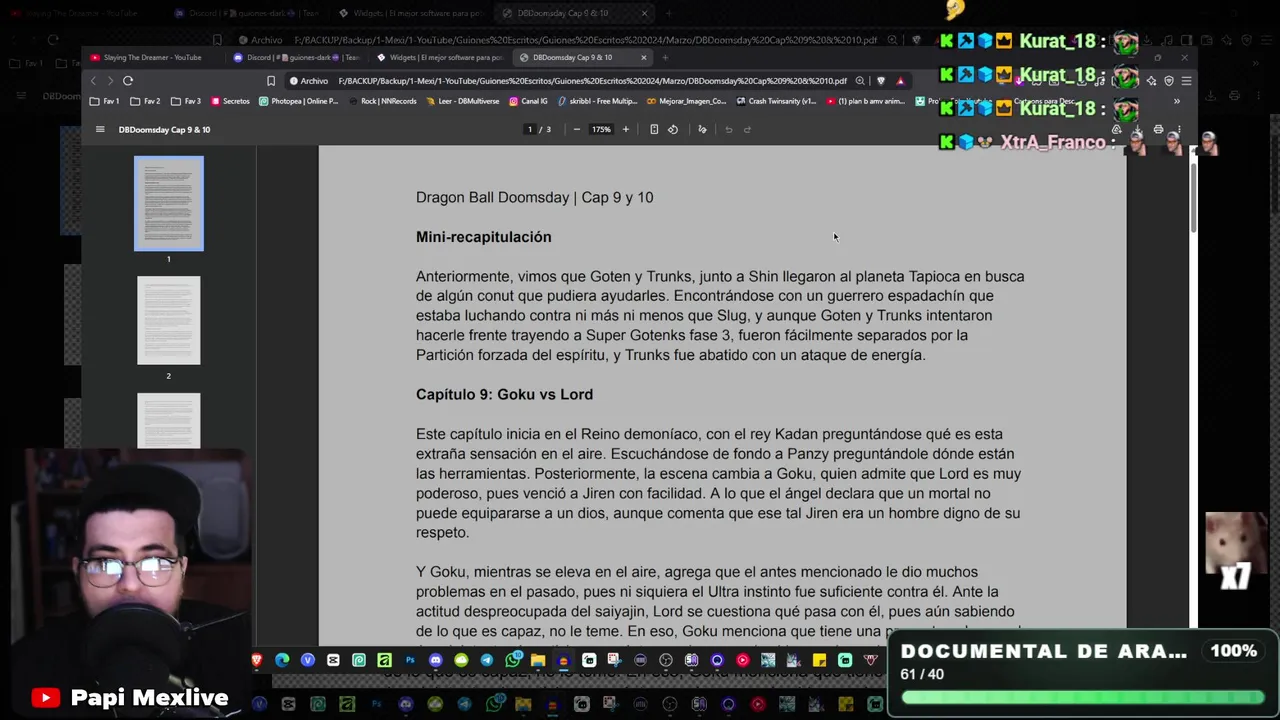Open File Explorer from the taskbar
Screen dimensions: 1280x720
(x=538, y=660)
